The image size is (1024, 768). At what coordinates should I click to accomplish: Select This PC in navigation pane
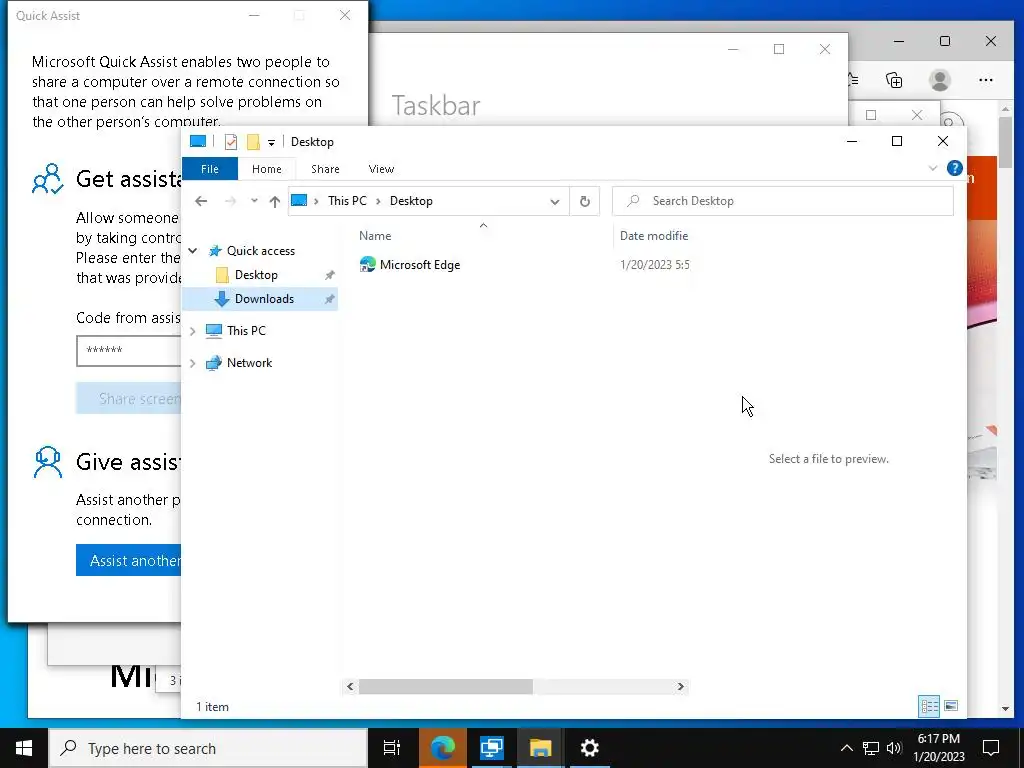tap(246, 331)
